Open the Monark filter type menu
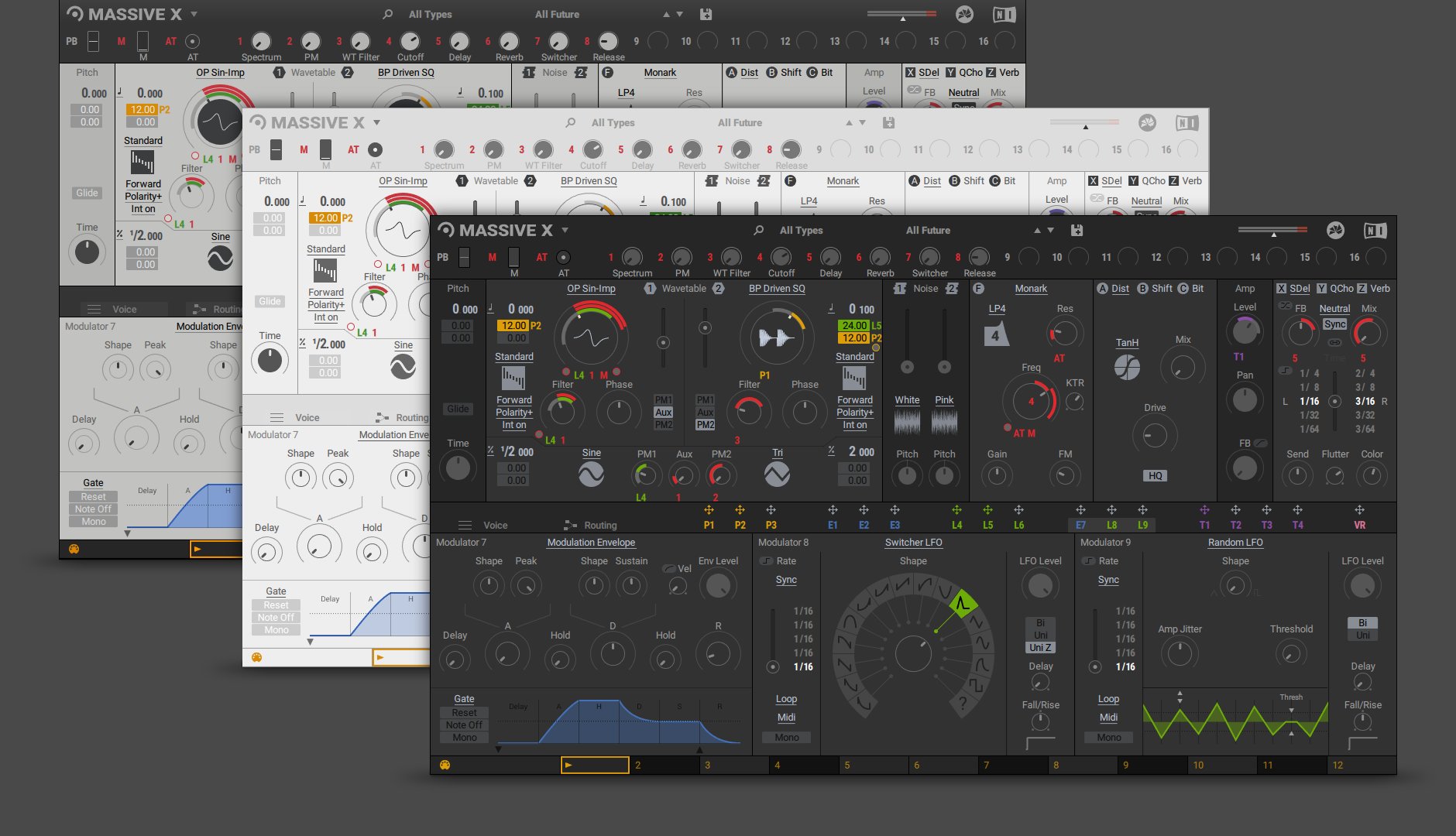 pos(1031,289)
